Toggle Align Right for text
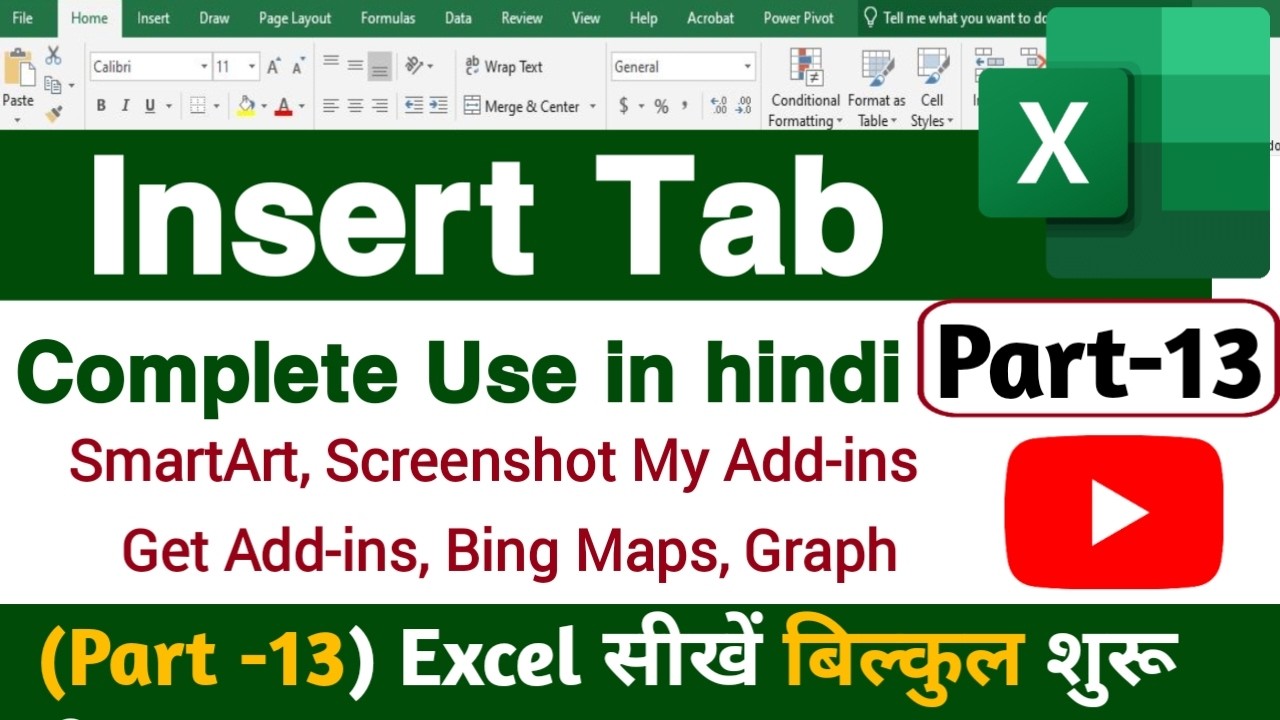 [379, 105]
